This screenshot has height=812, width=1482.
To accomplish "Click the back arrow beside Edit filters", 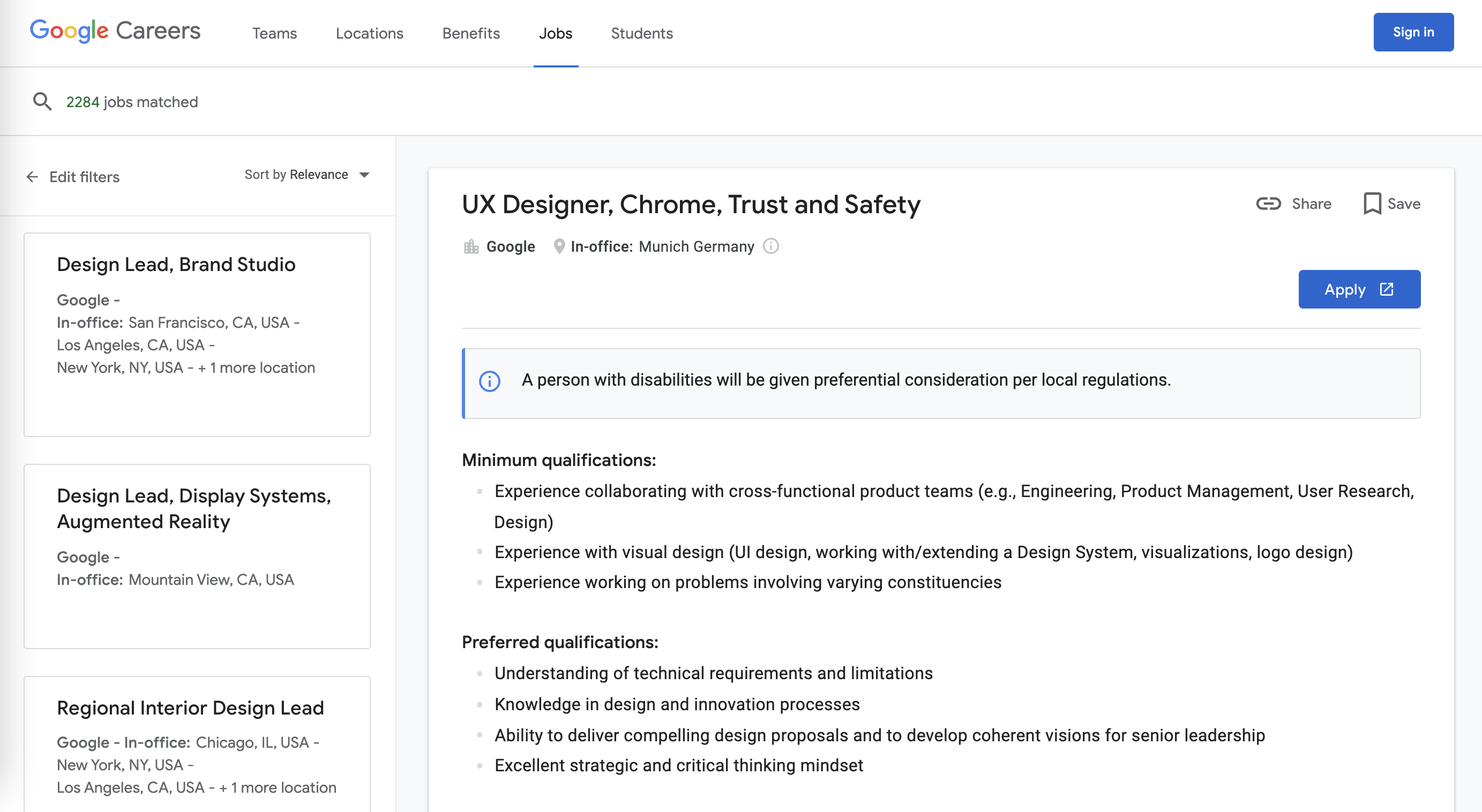I will pyautogui.click(x=32, y=177).
